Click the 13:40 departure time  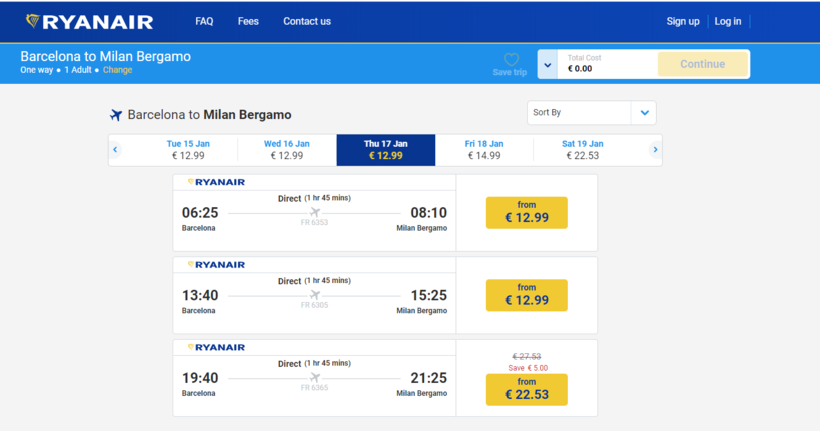point(200,296)
